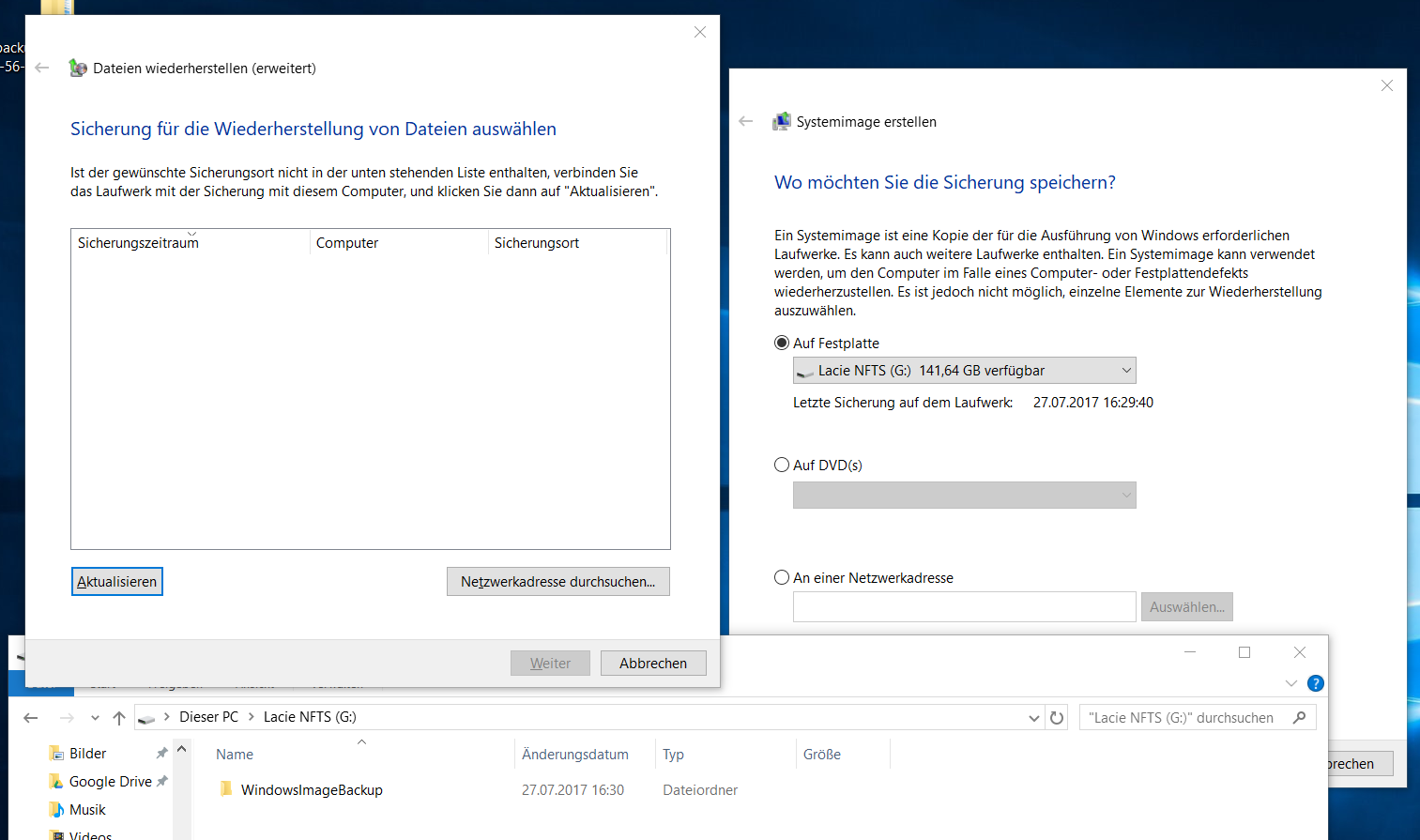Click the Google Drive icon in the navigation pane

click(x=56, y=782)
